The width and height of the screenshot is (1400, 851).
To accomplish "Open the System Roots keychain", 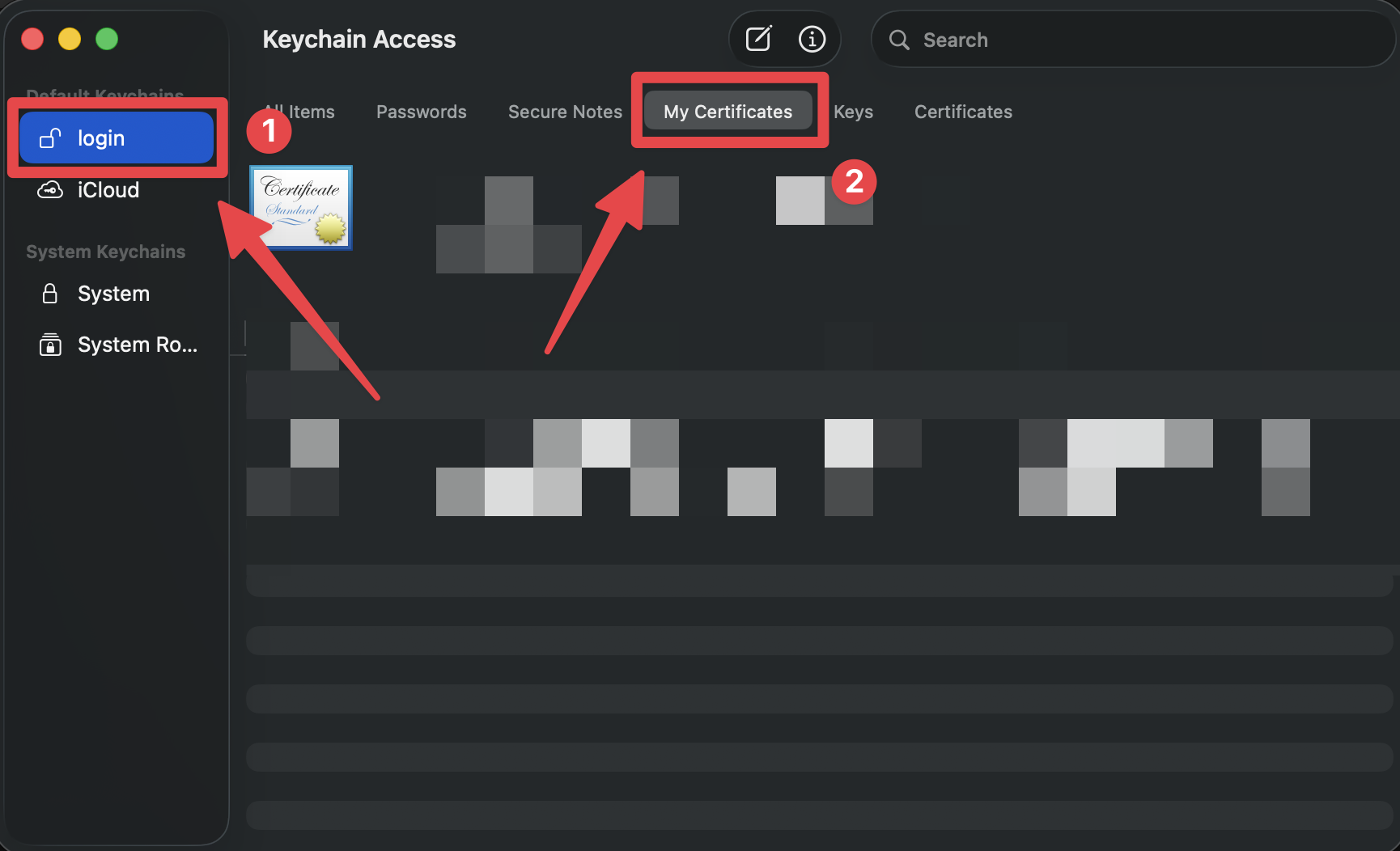I will [136, 344].
